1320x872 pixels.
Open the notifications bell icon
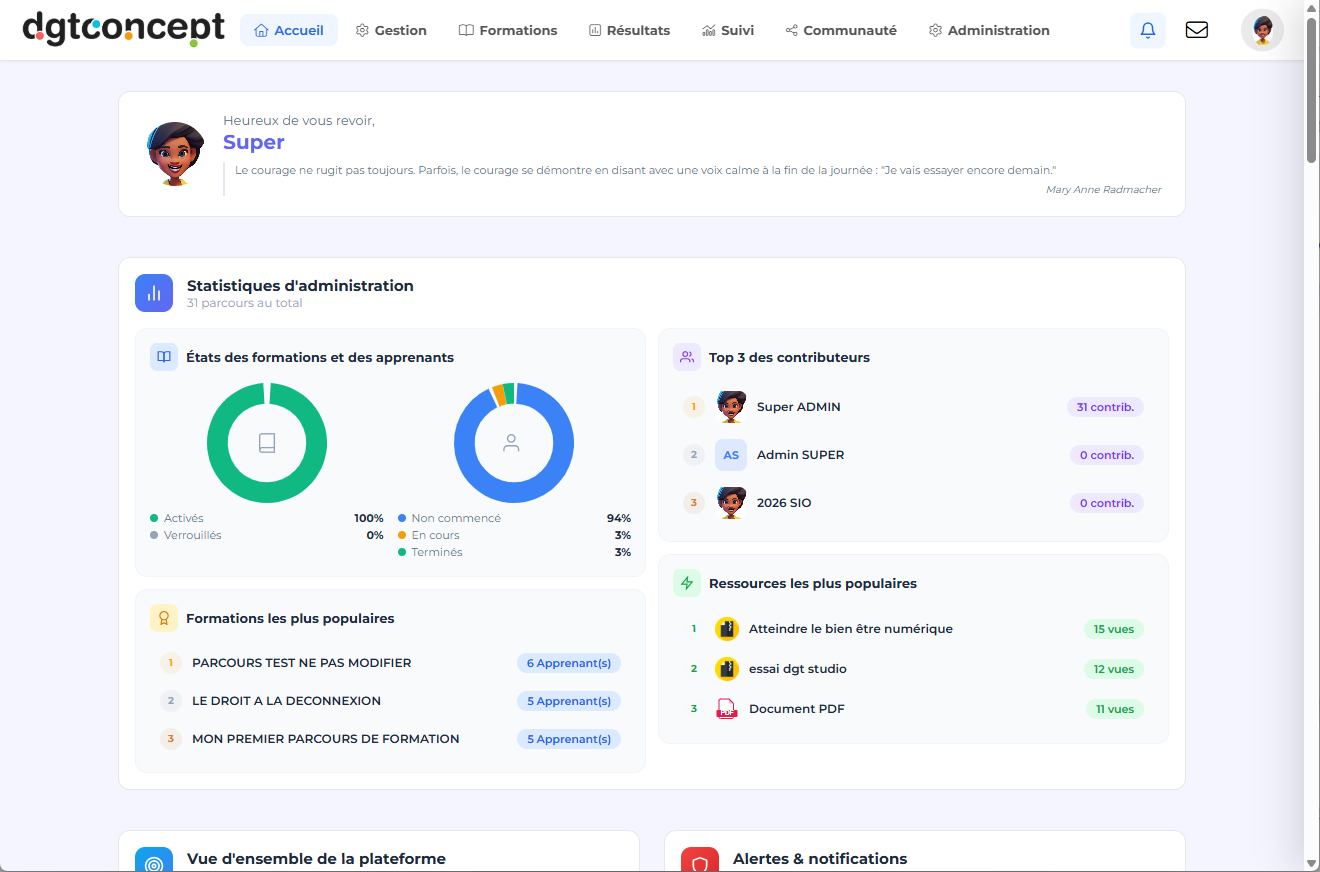[x=1148, y=30]
